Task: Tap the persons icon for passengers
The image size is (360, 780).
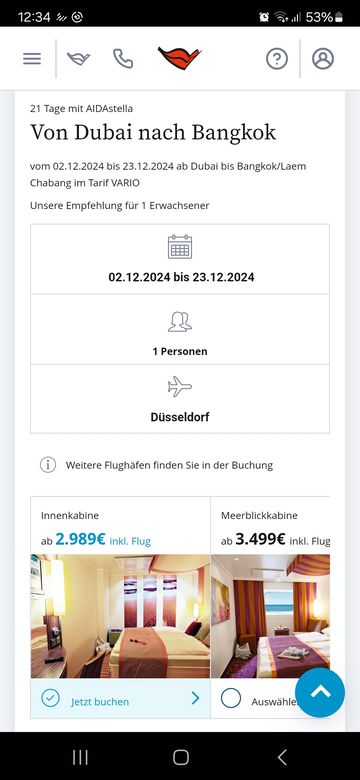Action: [x=180, y=321]
